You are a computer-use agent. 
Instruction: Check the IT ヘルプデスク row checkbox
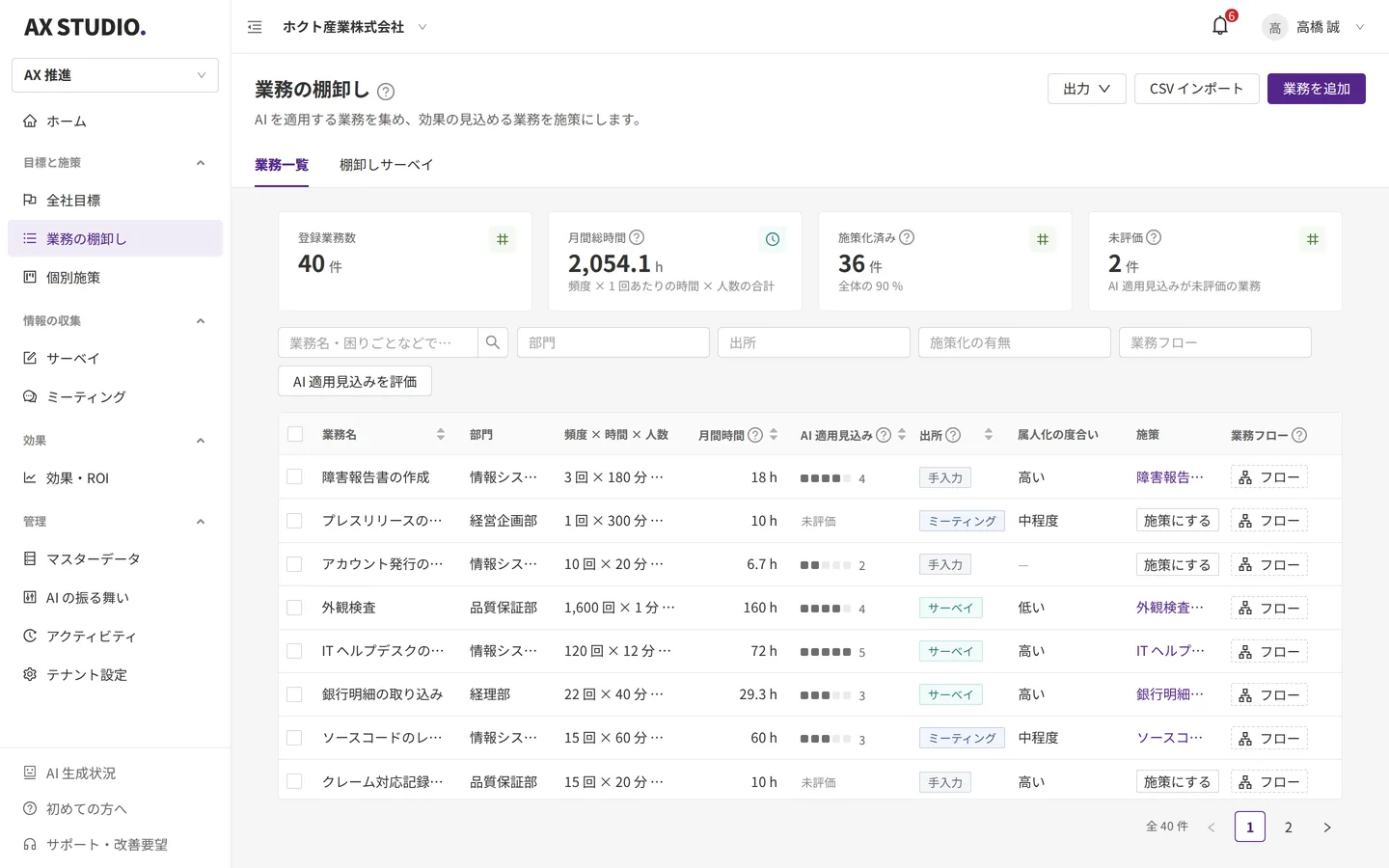(295, 651)
